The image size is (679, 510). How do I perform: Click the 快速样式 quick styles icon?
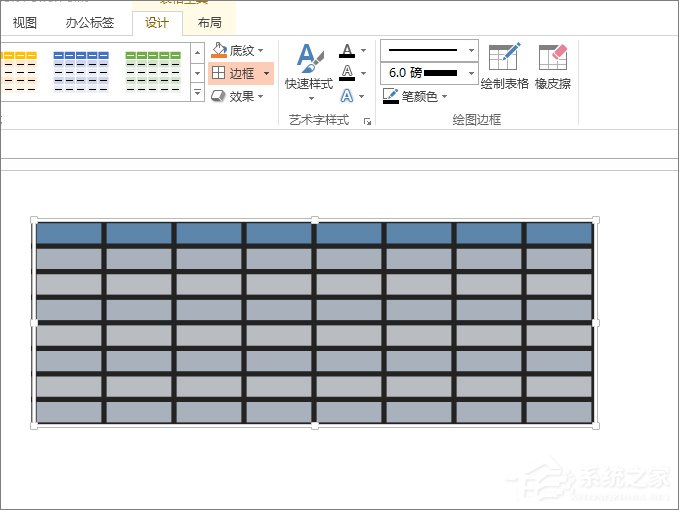tap(310, 58)
